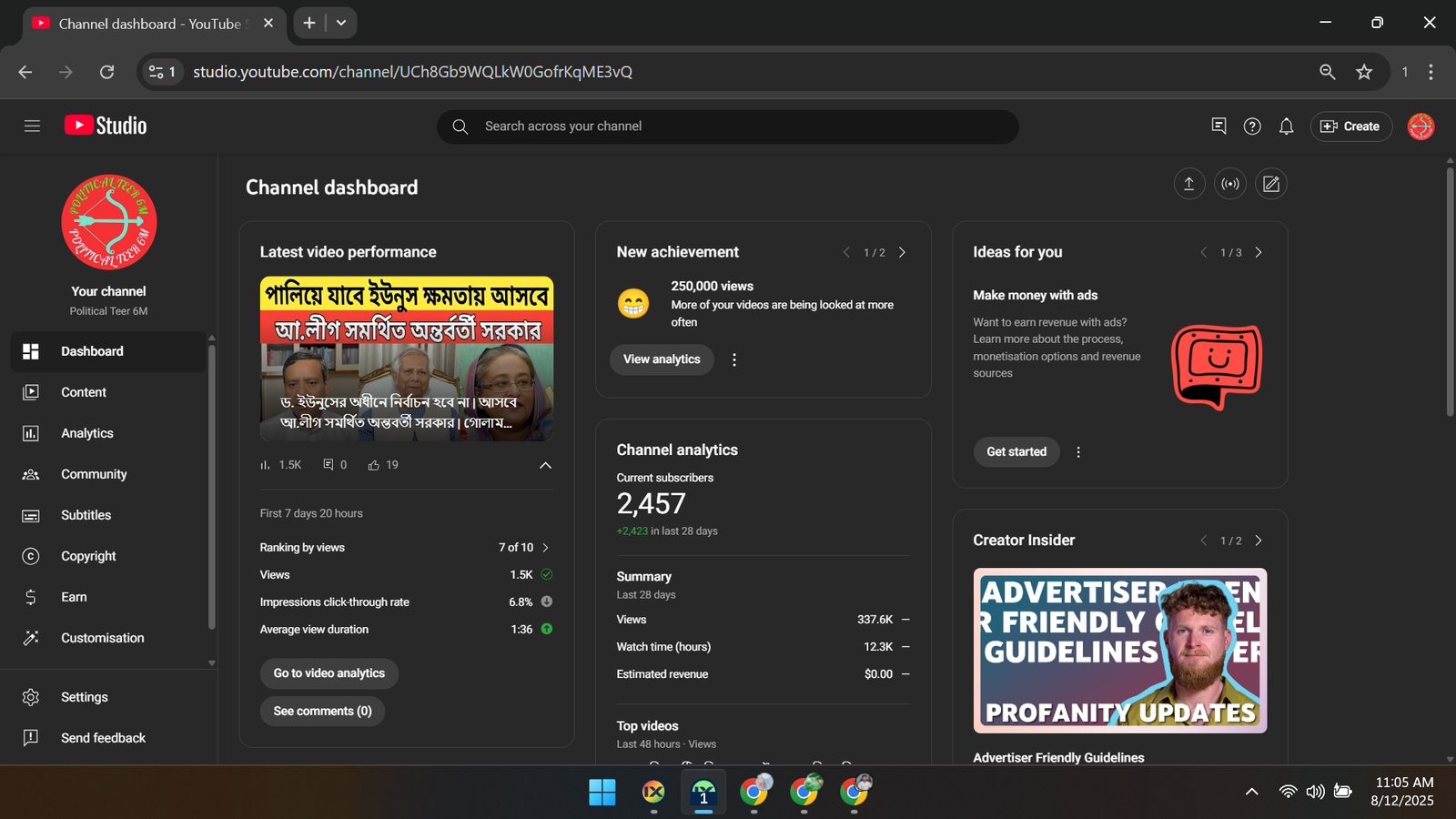1456x819 pixels.
Task: Click the Create button
Action: tap(1350, 126)
